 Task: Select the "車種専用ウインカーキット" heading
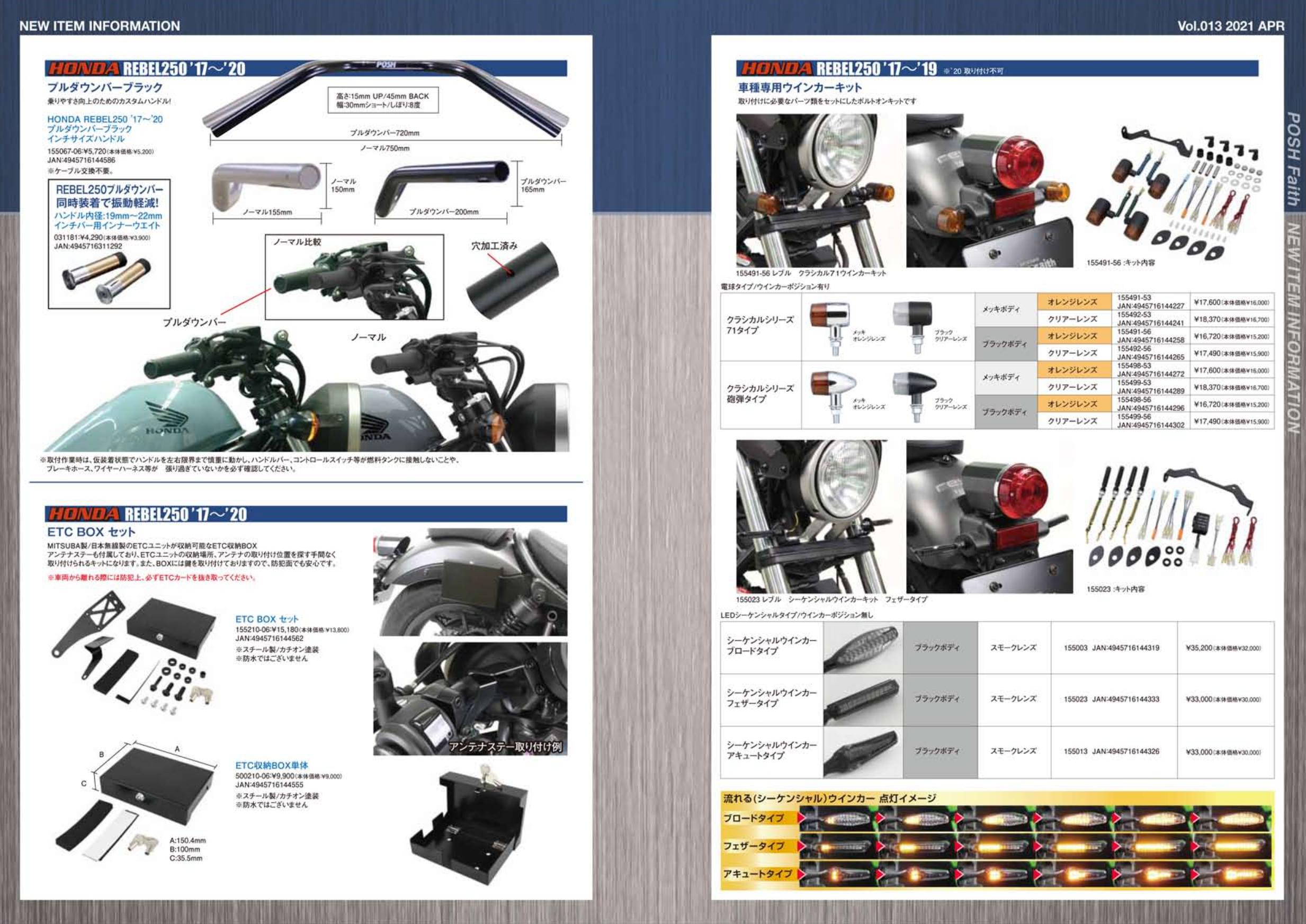point(800,87)
